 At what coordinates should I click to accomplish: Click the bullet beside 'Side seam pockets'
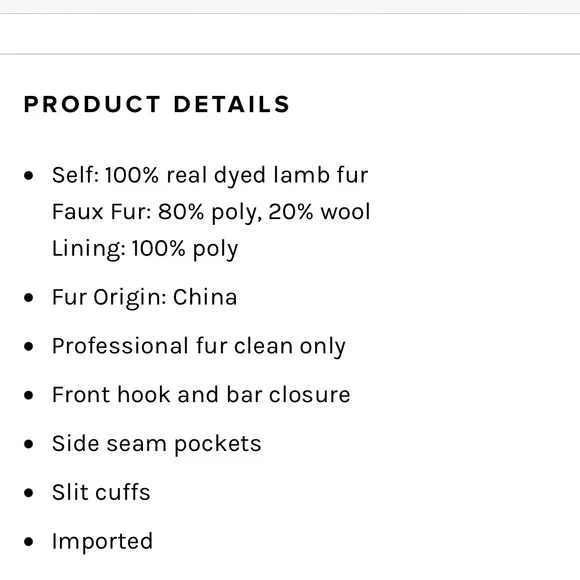[x=28, y=444]
